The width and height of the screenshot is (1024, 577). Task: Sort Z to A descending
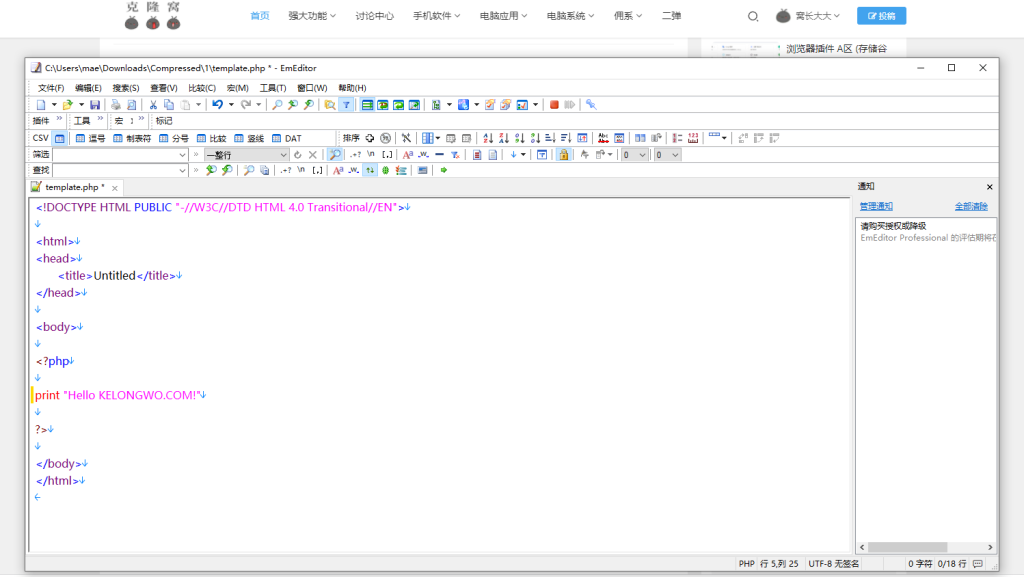[x=504, y=138]
